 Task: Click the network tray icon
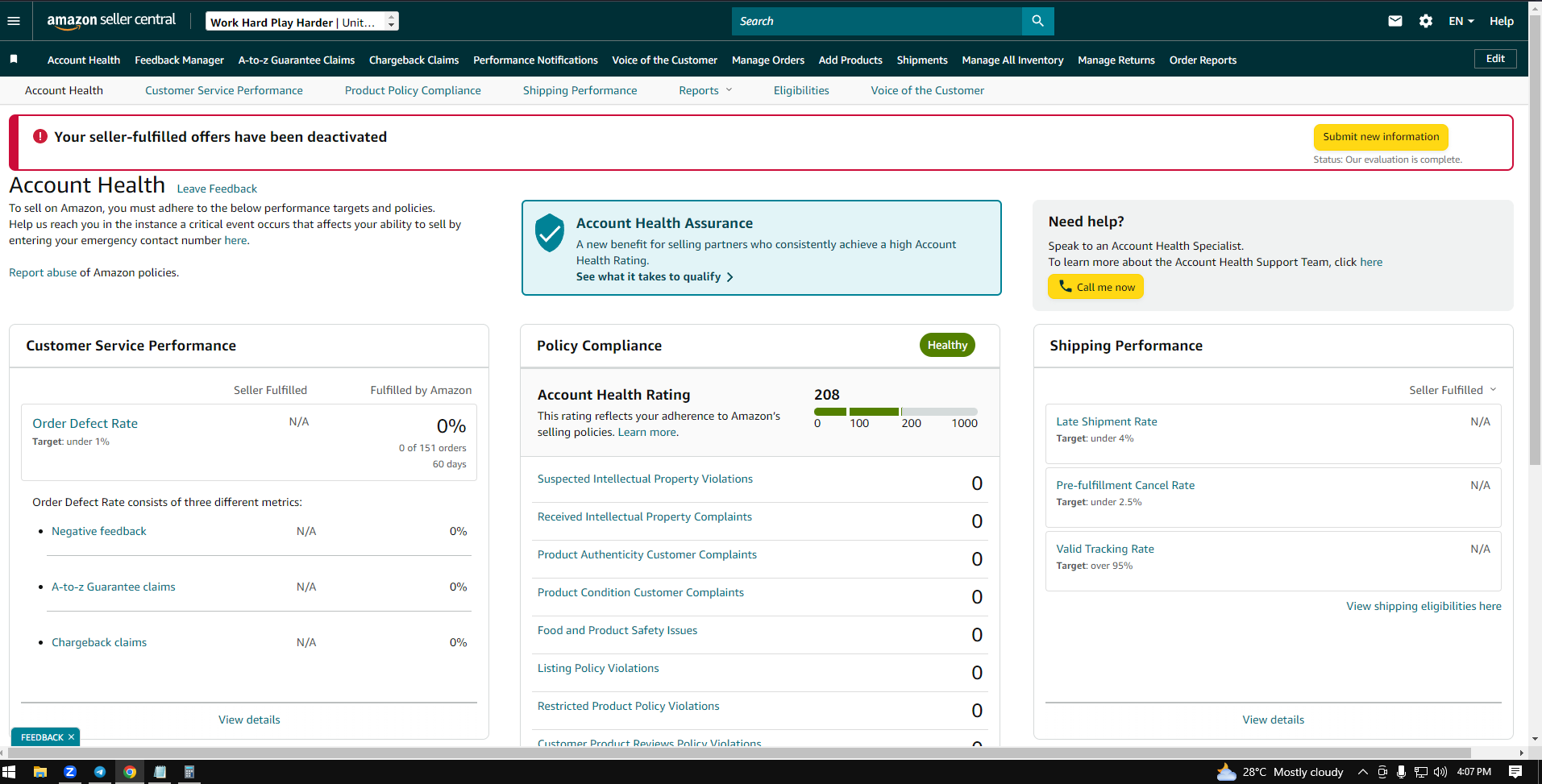(x=1421, y=772)
